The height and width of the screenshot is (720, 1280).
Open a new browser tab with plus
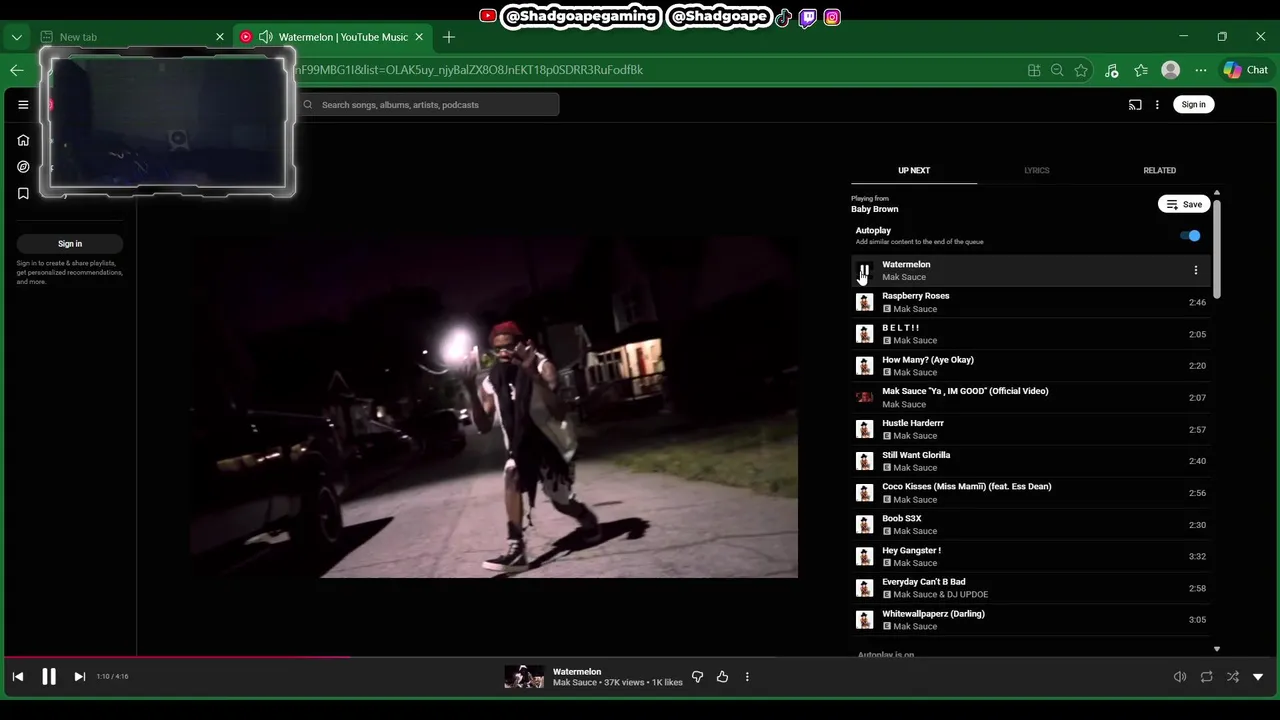[x=449, y=37]
